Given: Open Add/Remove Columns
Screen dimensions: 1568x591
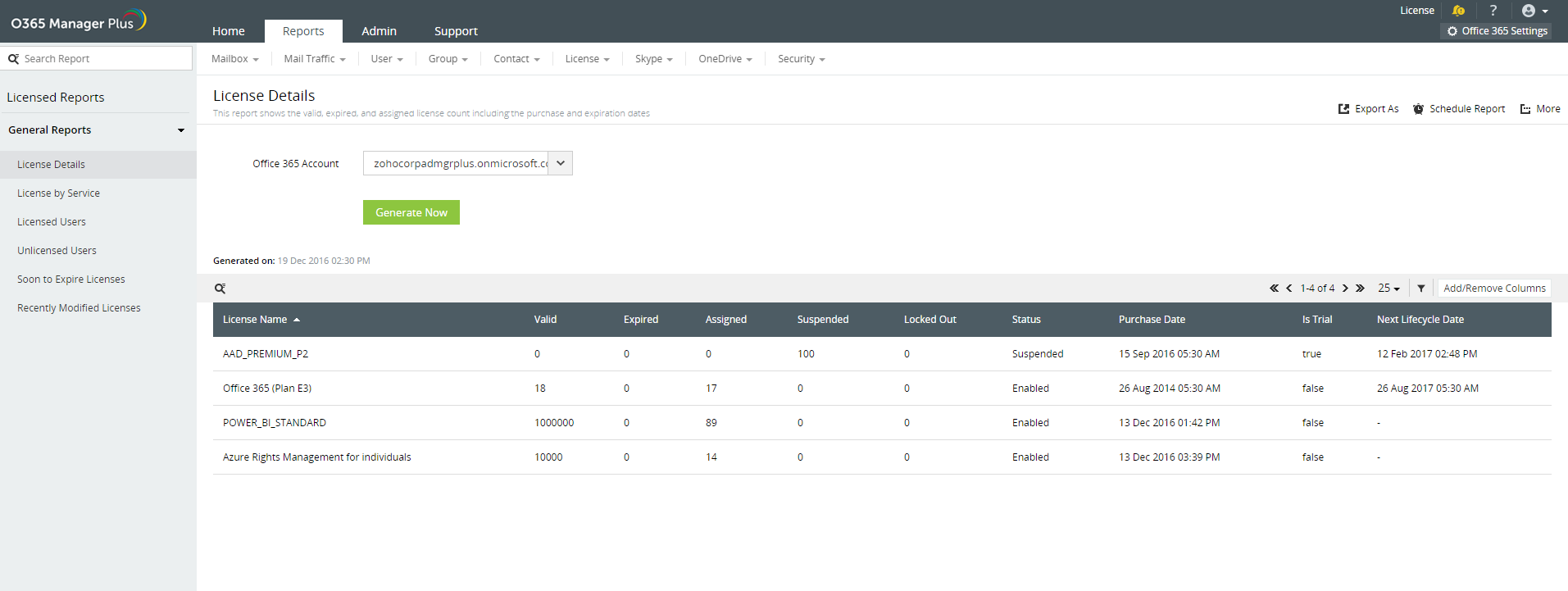Looking at the screenshot, I should pyautogui.click(x=1494, y=289).
